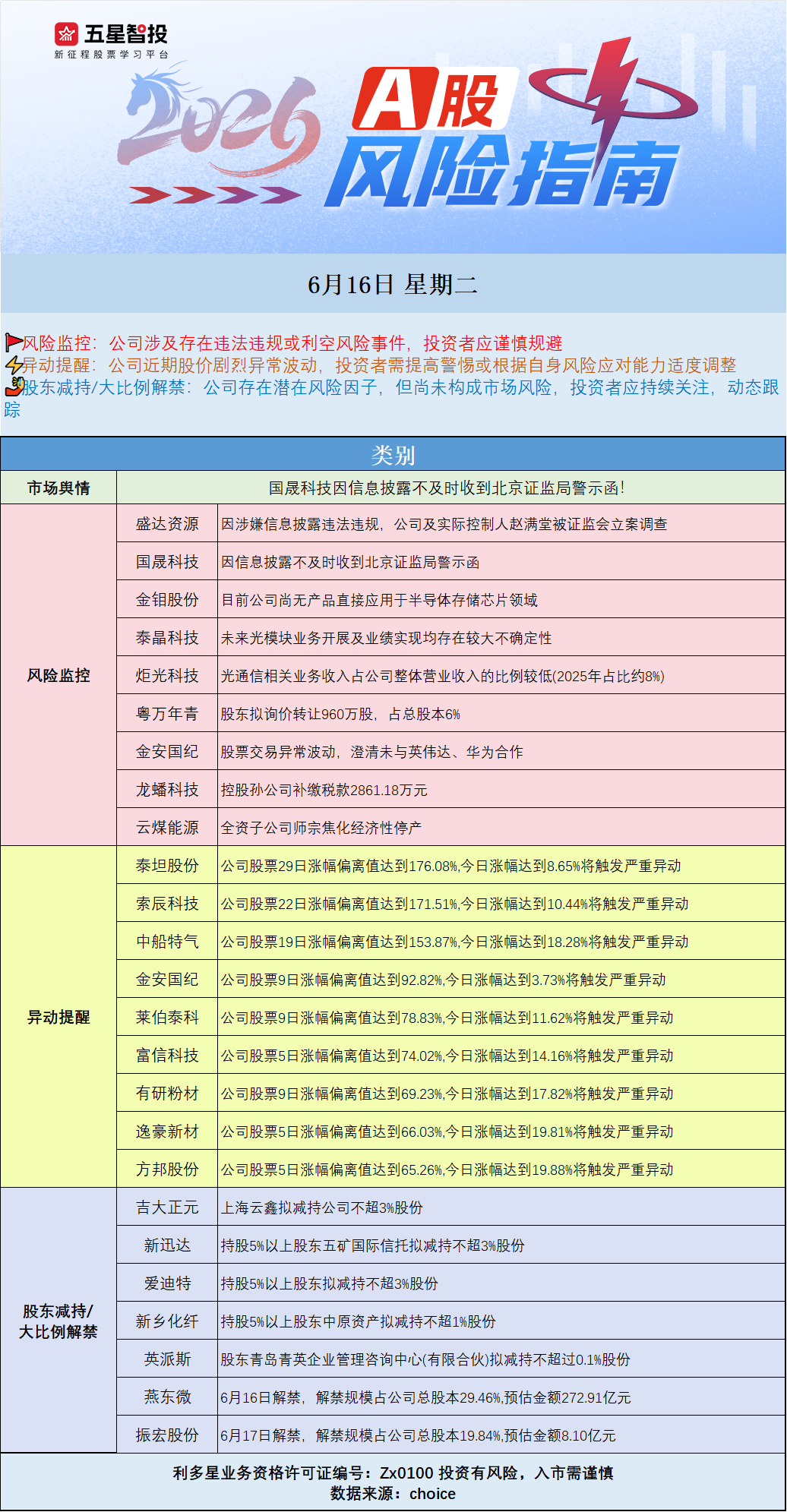Screen dimensions: 787x1512
Task: Select stock name 泰晶科技
Action: pos(167,638)
